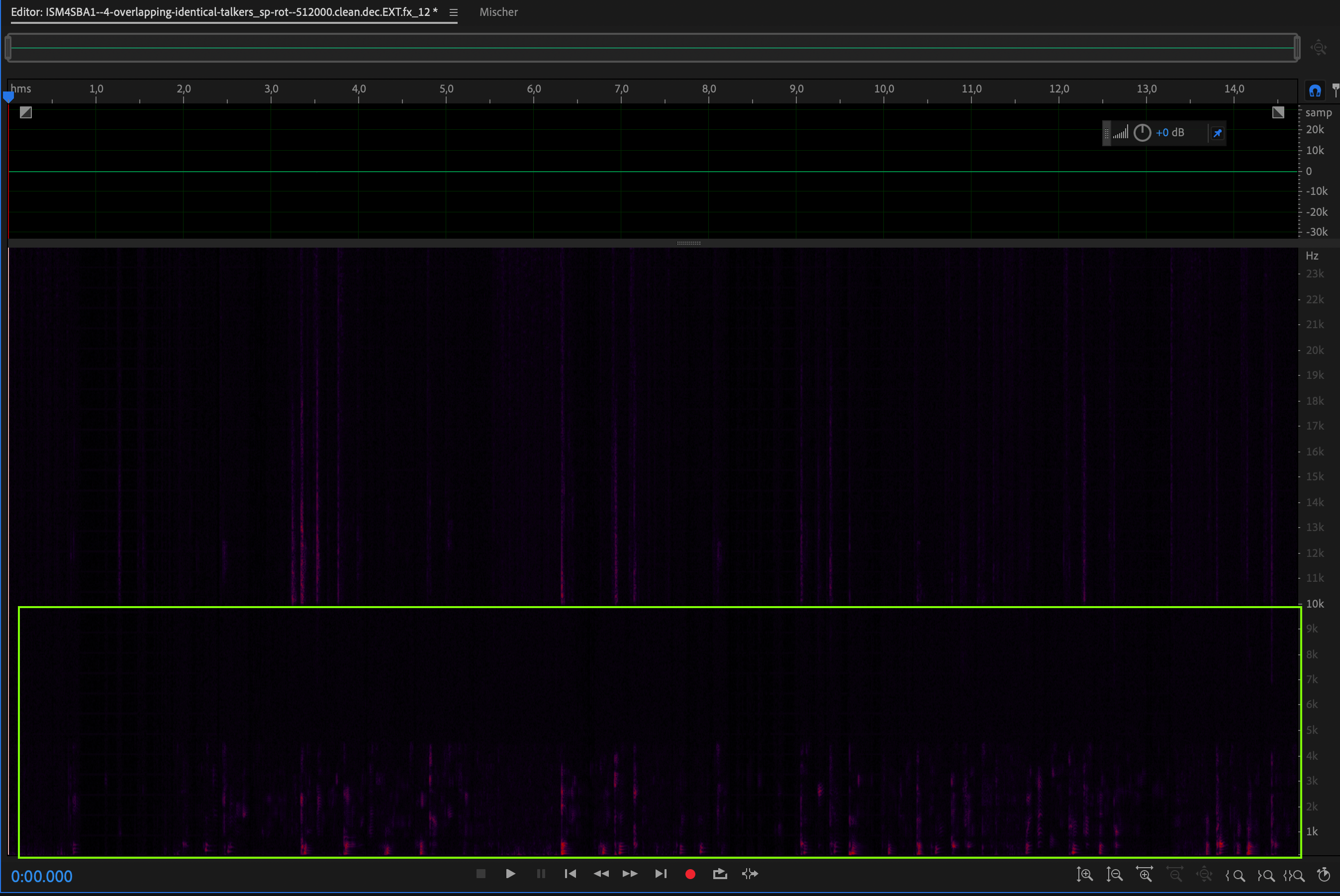This screenshot has width=1340, height=896.
Task: Zoom to the whole selection
Action: [1294, 875]
